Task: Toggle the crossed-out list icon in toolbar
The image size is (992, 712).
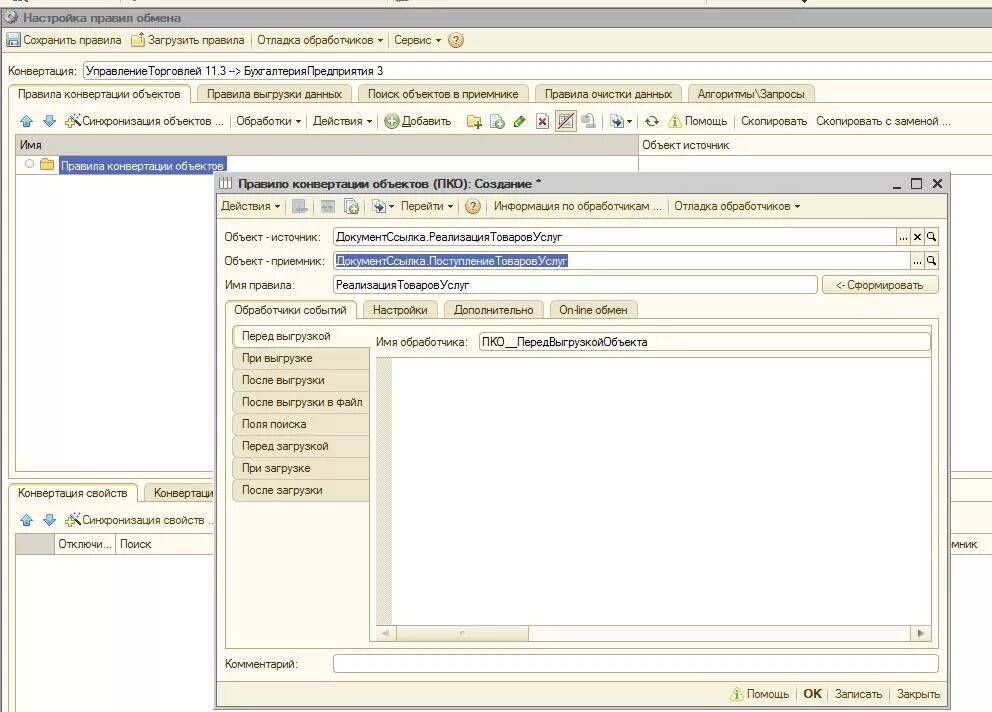Action: coord(566,122)
